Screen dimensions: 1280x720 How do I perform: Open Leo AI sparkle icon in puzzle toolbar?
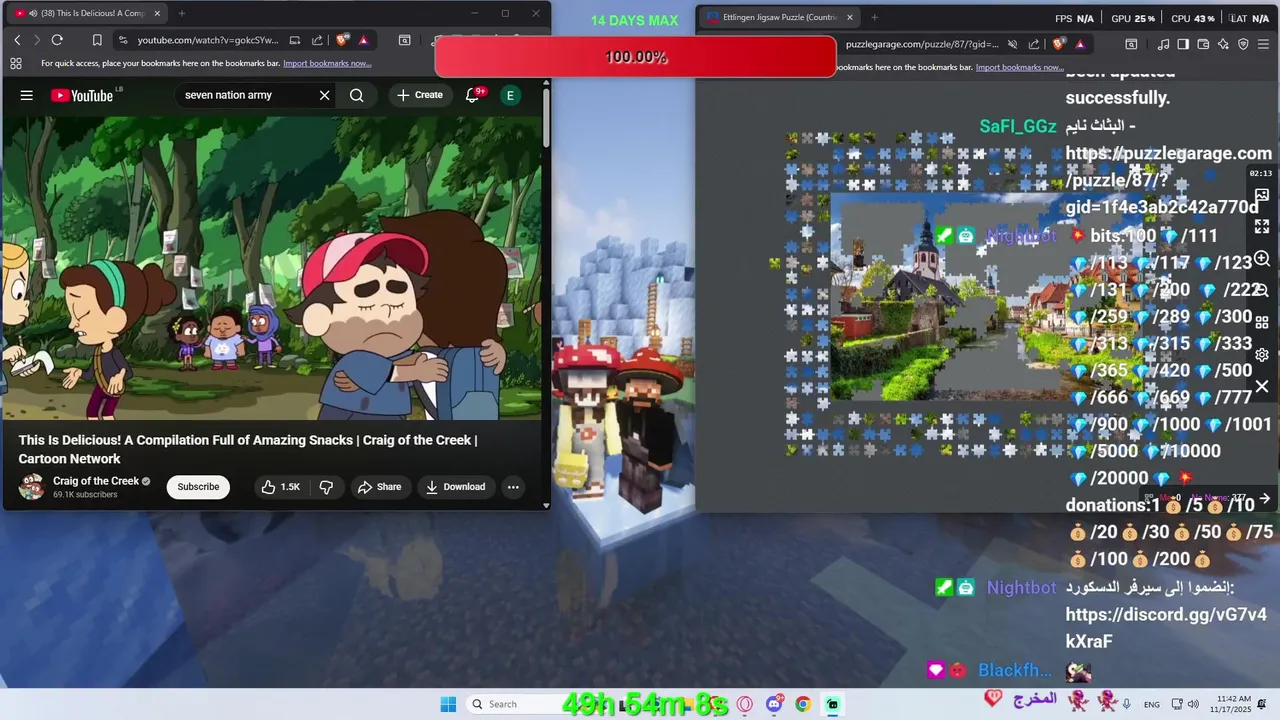pyautogui.click(x=1223, y=44)
